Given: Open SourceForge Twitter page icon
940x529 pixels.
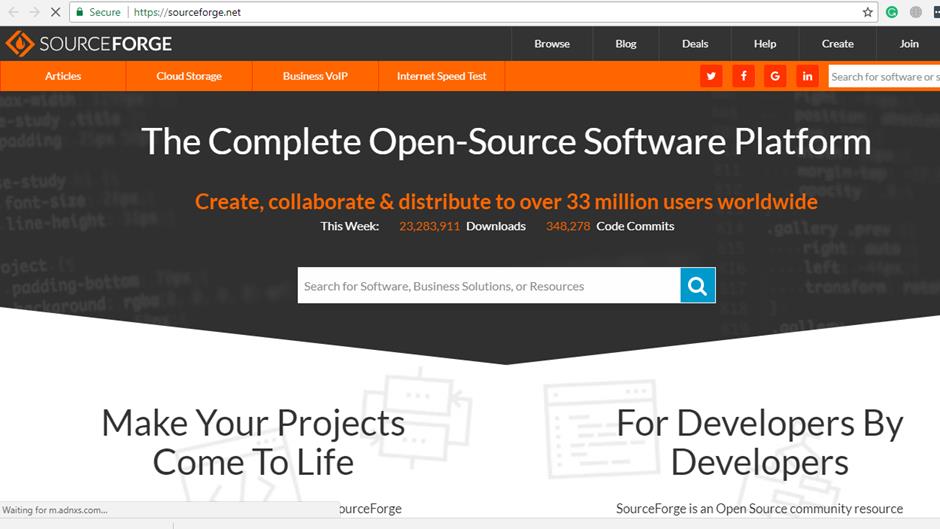Looking at the screenshot, I should pyautogui.click(x=711, y=76).
